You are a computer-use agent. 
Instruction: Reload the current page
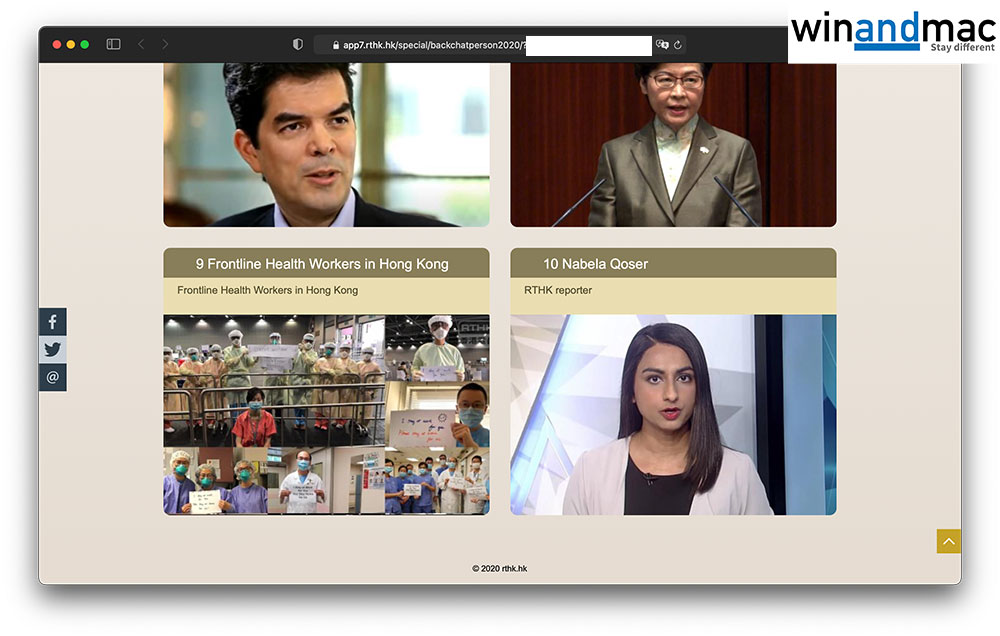678,44
